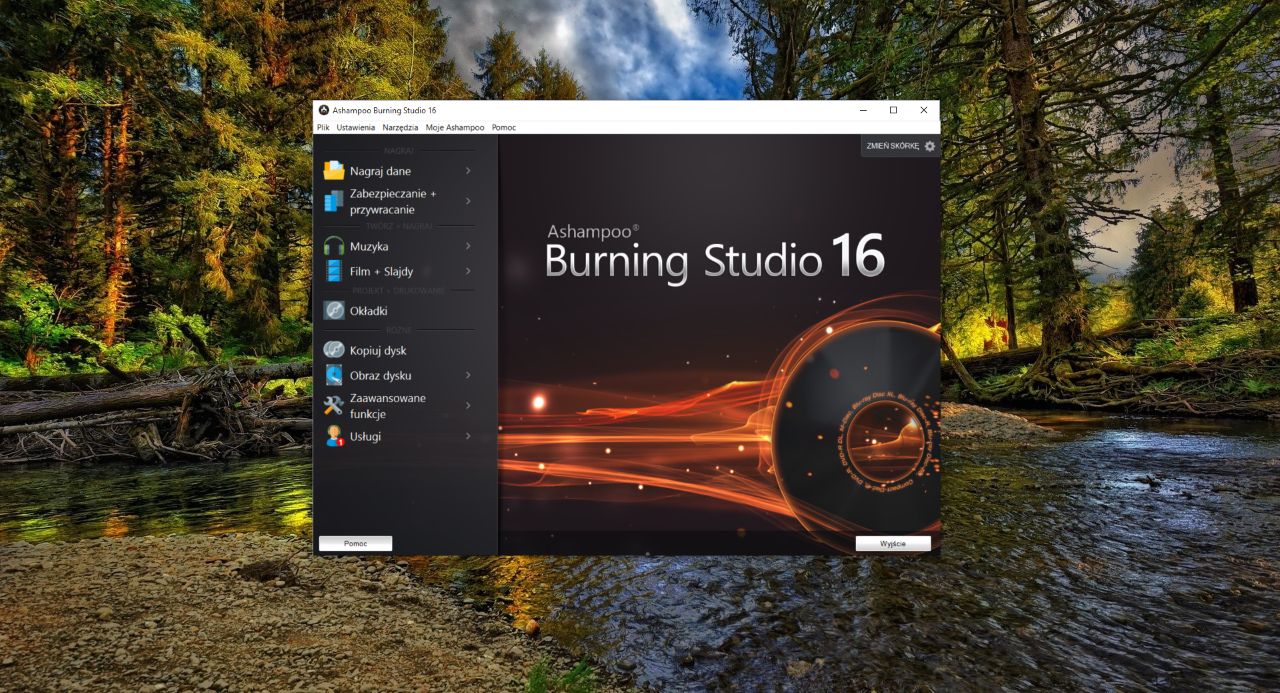Click the Ashampoo logo in title bar

323,110
